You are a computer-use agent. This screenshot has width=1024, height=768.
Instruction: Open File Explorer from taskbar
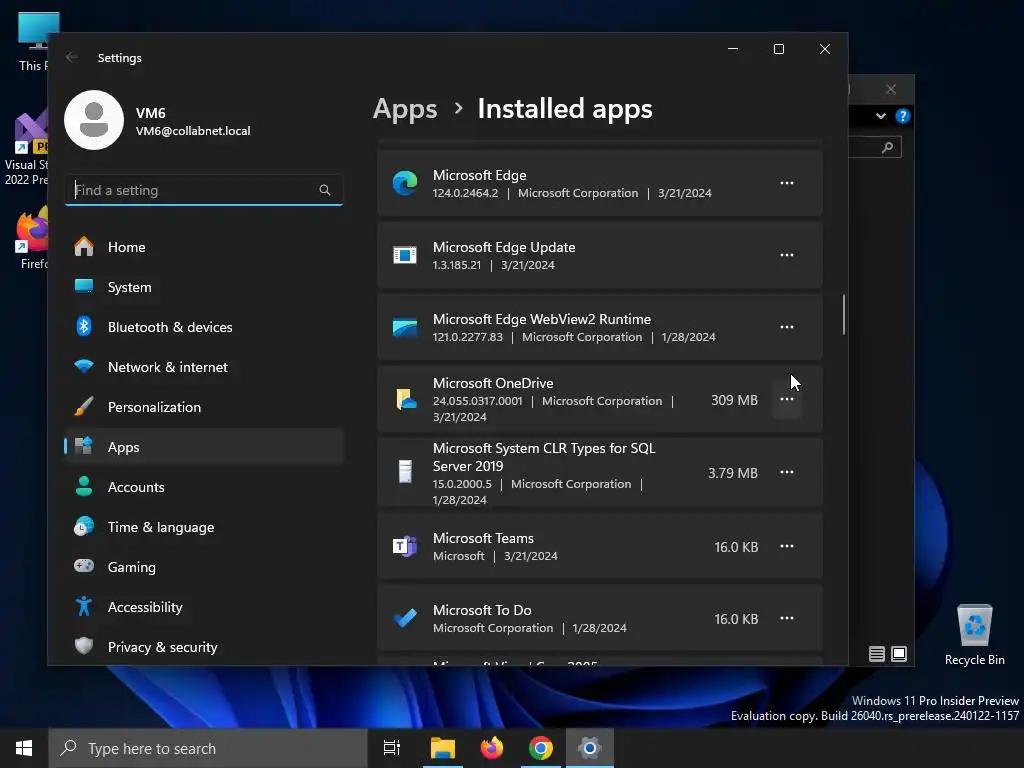443,748
